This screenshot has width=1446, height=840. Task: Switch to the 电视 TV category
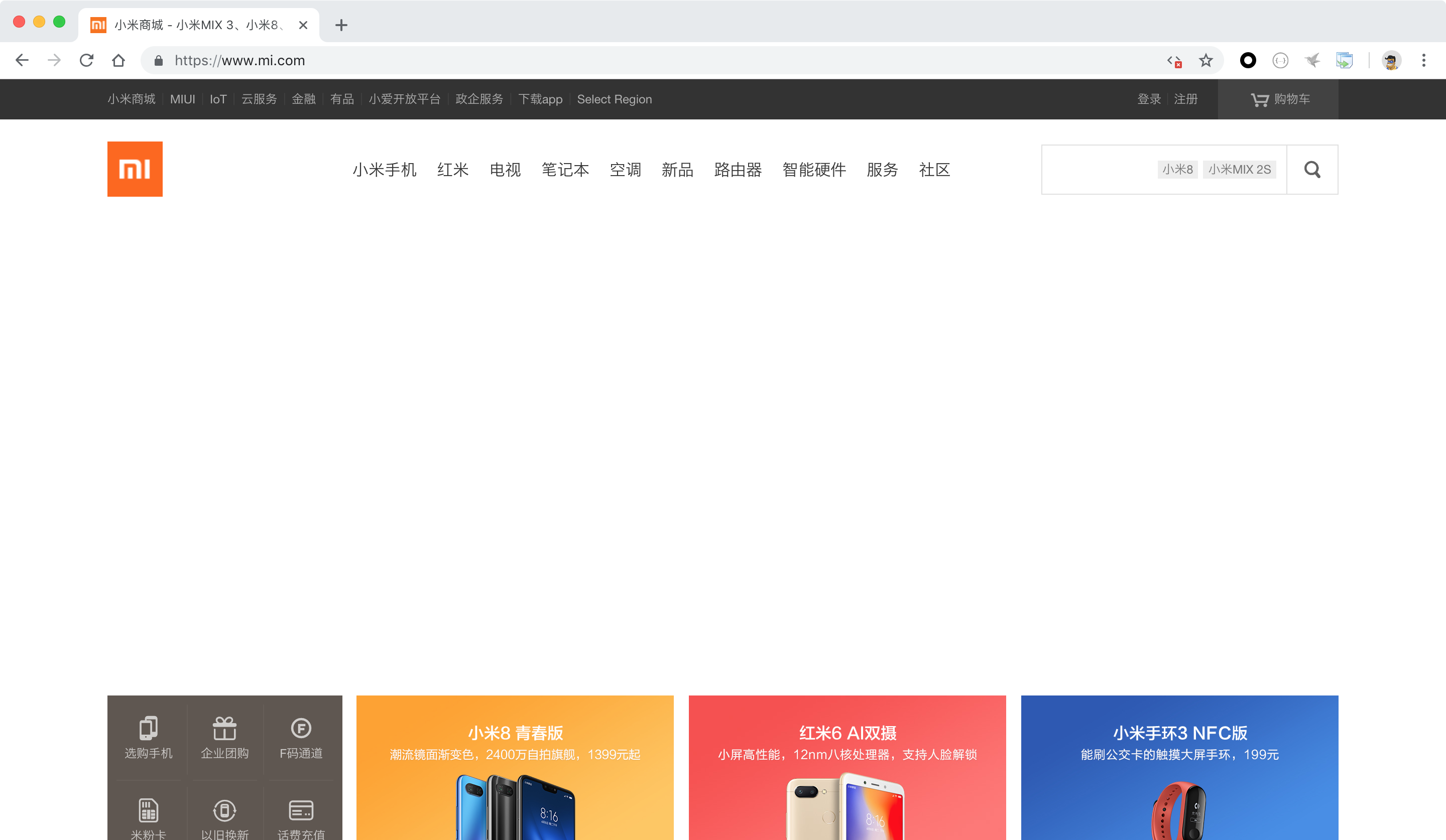click(x=505, y=169)
